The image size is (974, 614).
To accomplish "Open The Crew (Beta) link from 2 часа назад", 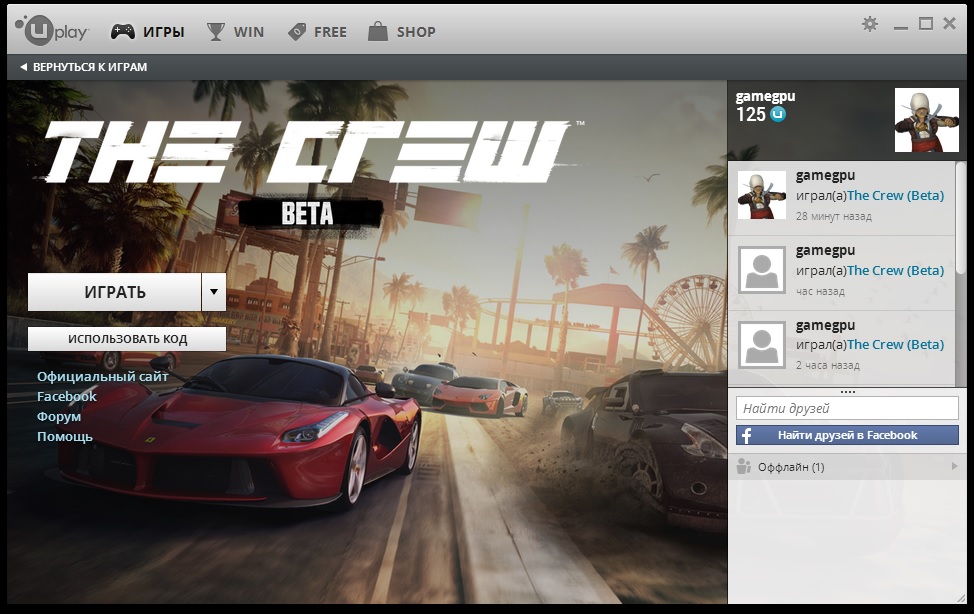I will (x=895, y=344).
